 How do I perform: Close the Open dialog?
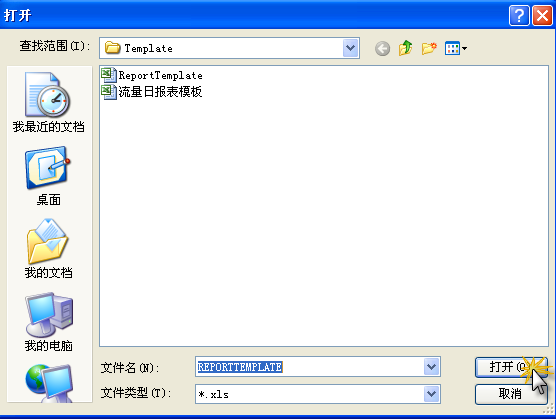[542, 16]
